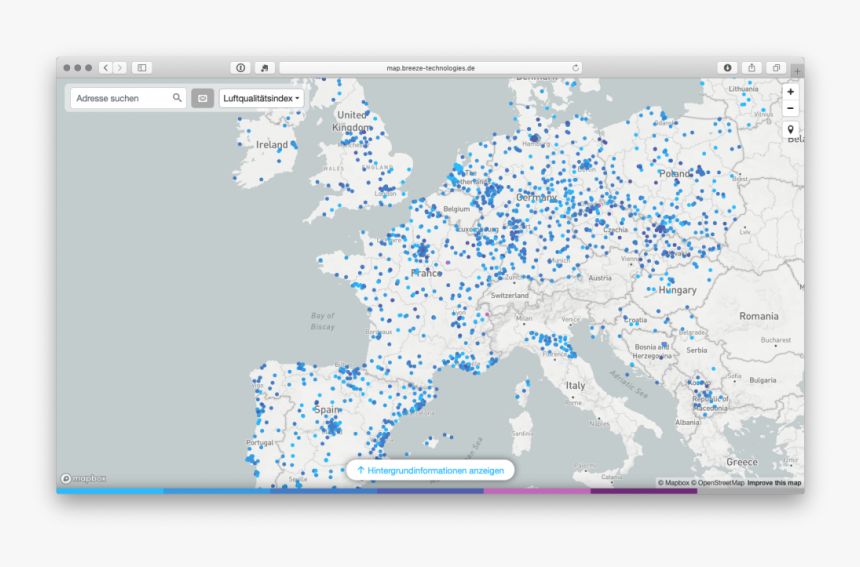Click the gray legend segment at bar end

pos(751,491)
